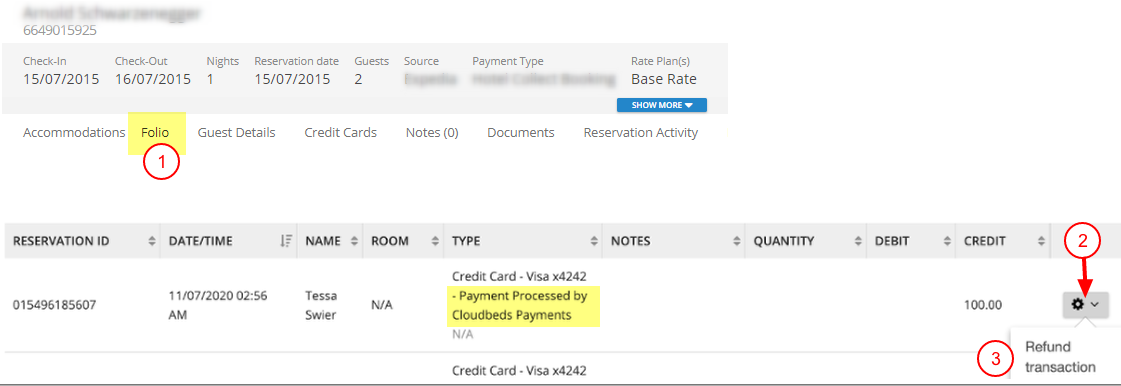
Task: Open the Guest Details tab
Action: click(237, 132)
